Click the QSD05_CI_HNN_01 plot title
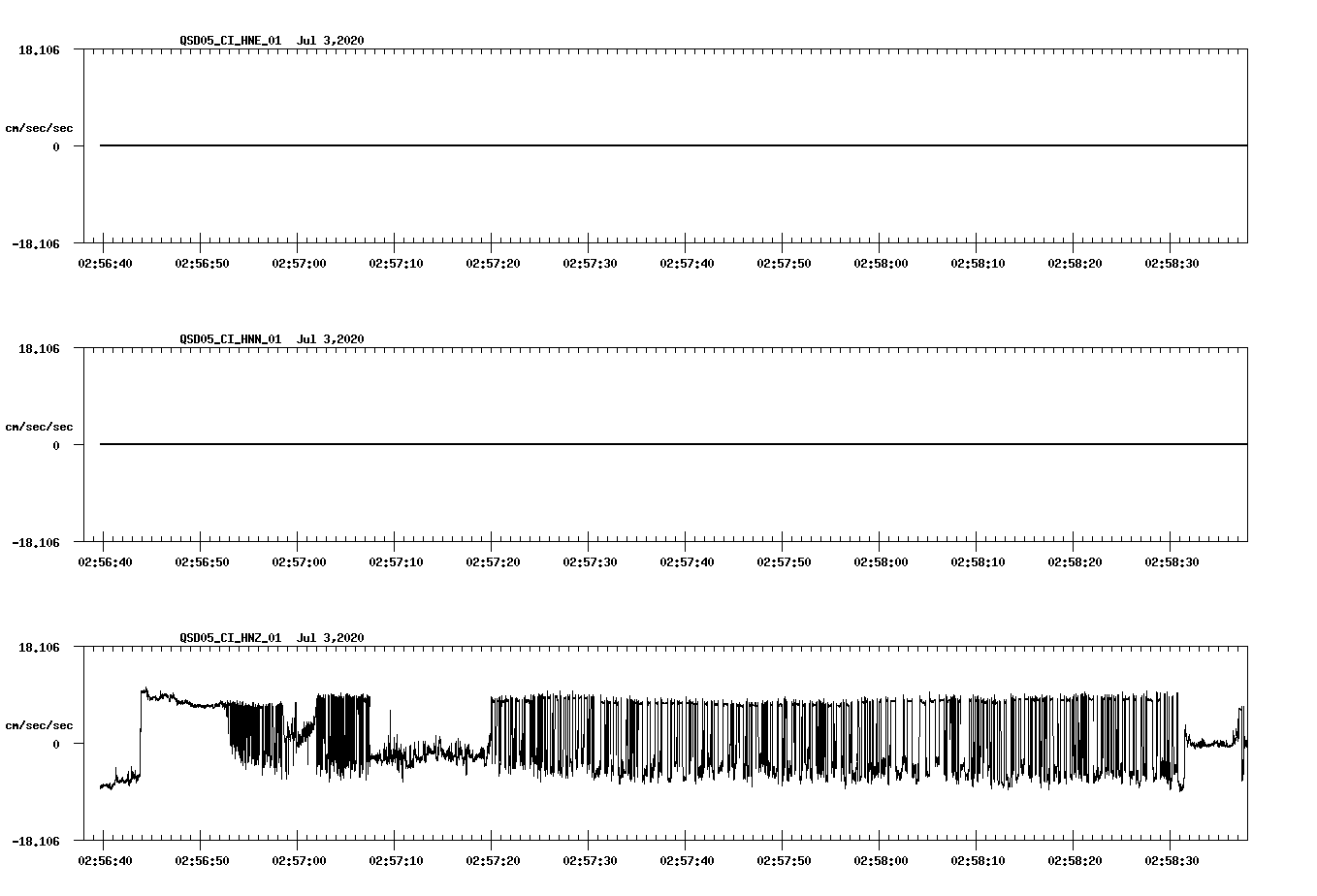The height and width of the screenshot is (896, 1317). click(x=272, y=339)
